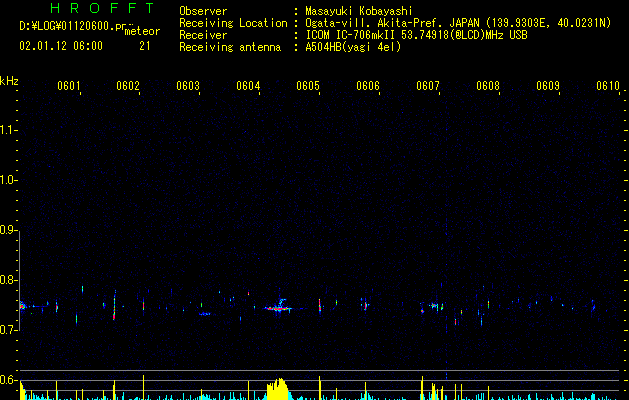This screenshot has height=400, width=629.
Task: Click the meteor label
Action: click(x=142, y=31)
